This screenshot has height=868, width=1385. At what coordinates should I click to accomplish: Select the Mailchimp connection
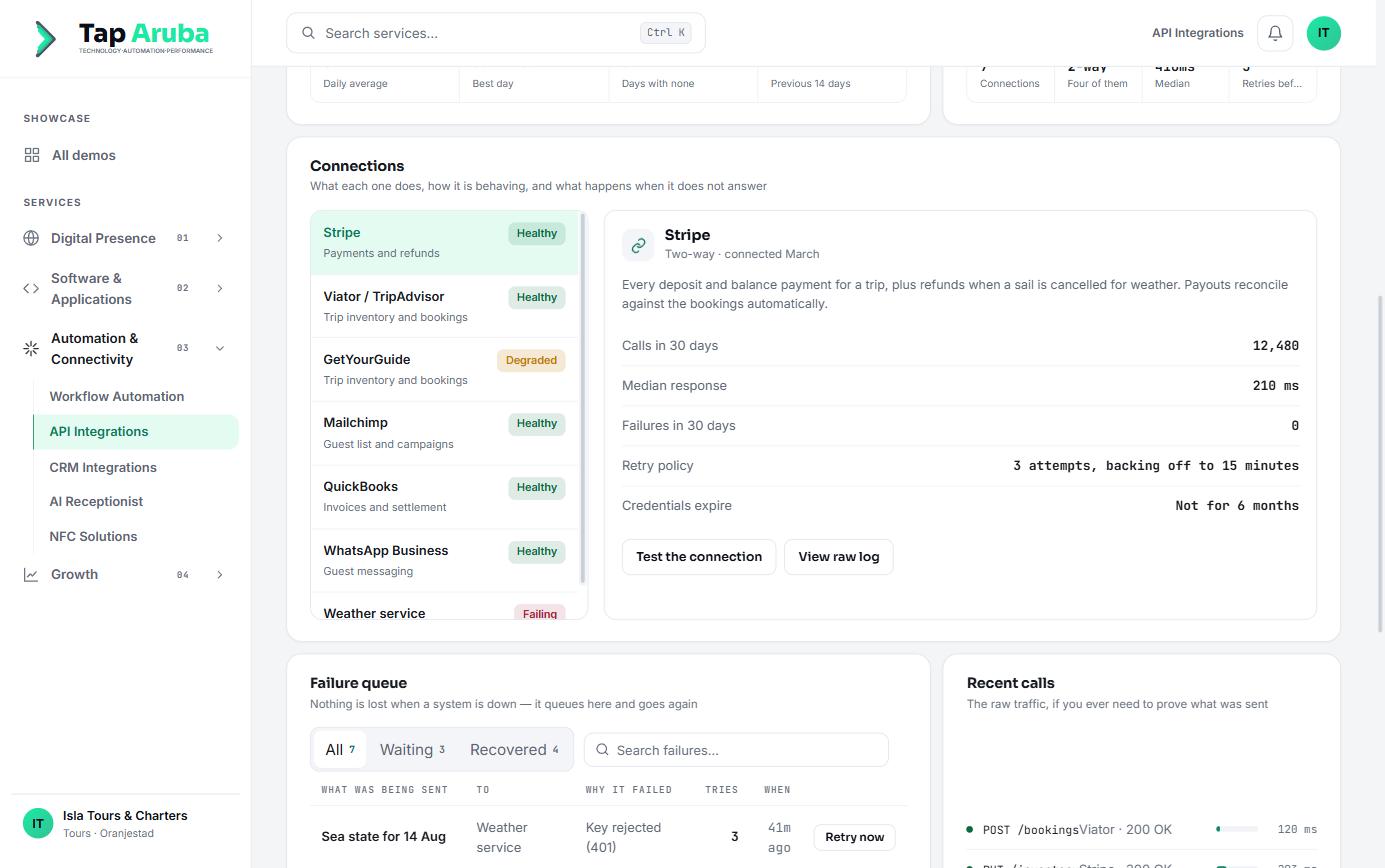click(444, 433)
